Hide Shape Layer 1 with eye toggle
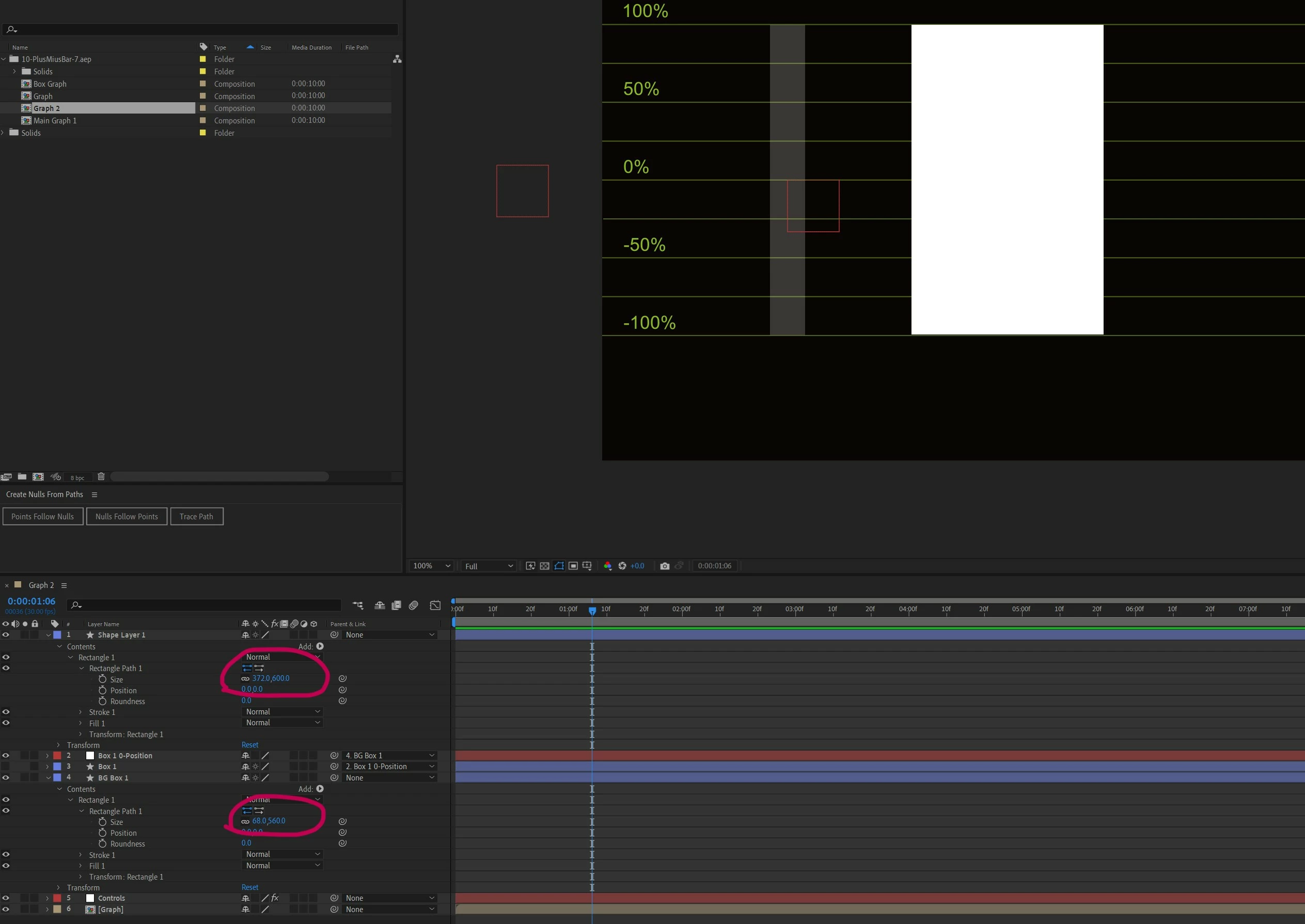1305x924 pixels. click(x=6, y=635)
